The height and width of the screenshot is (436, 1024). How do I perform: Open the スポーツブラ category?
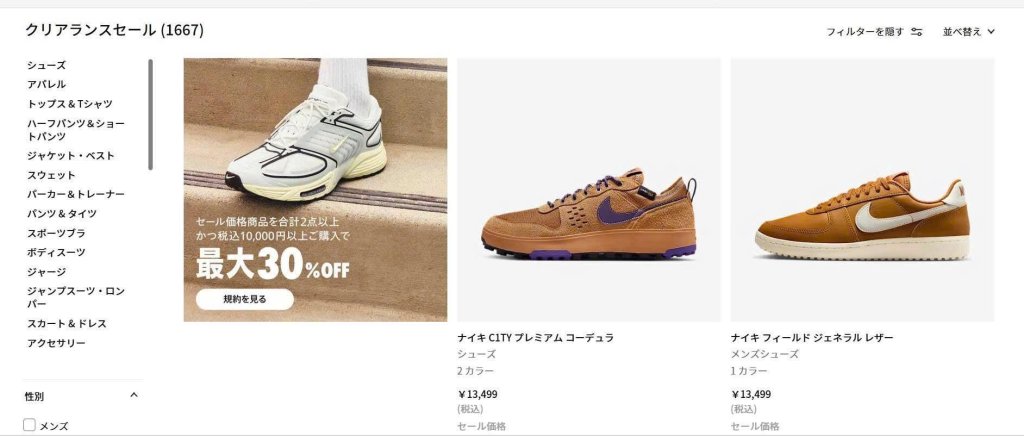point(56,233)
